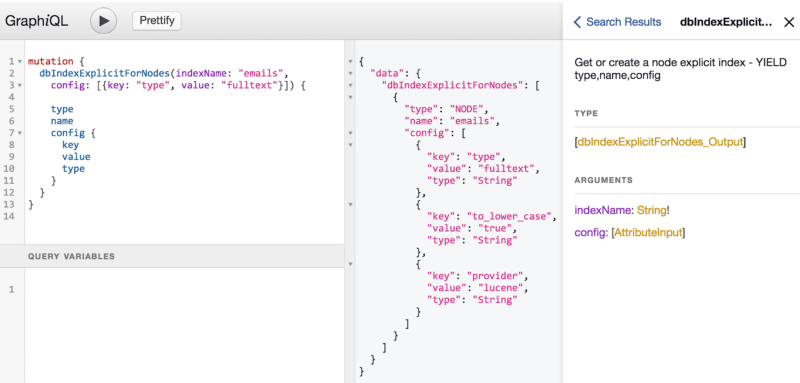Collapse the result root object fold arrow
Screen dimensions: 800x383
pos(351,62)
